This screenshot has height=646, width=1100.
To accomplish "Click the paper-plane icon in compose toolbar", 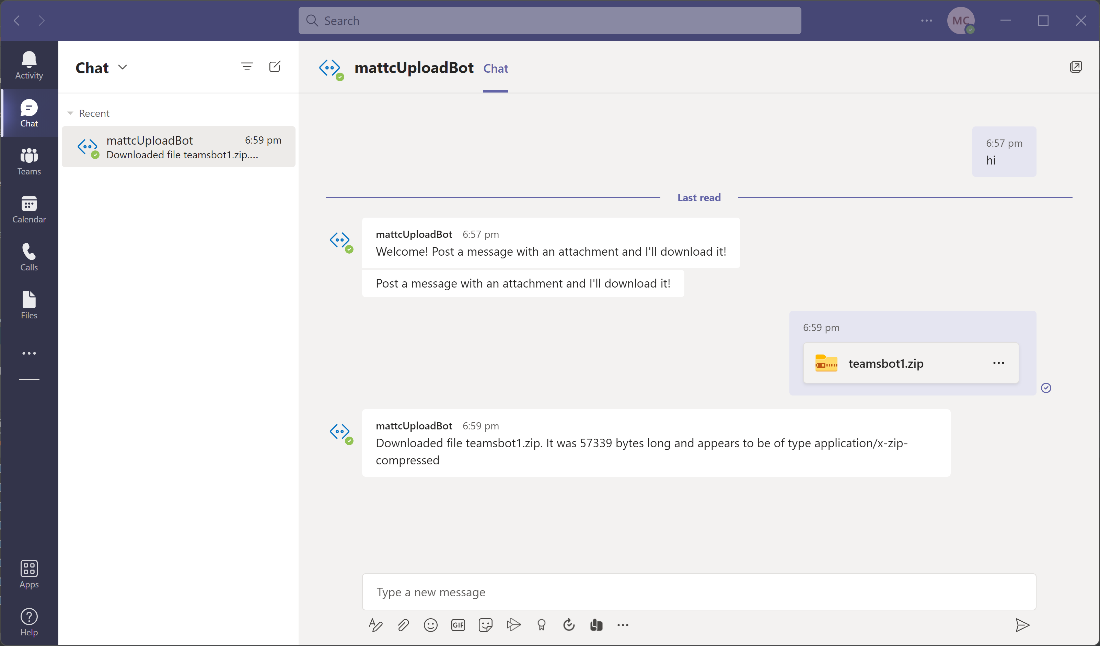I will [514, 625].
